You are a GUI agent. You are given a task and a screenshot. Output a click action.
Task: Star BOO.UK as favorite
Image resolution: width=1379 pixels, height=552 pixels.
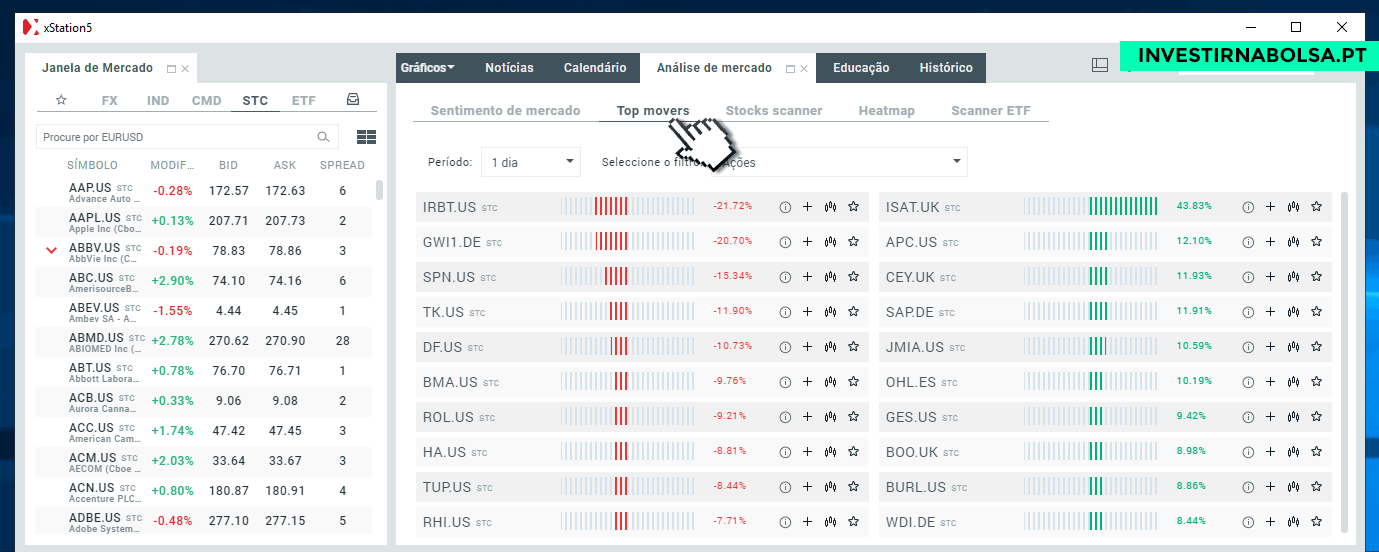tap(1316, 452)
